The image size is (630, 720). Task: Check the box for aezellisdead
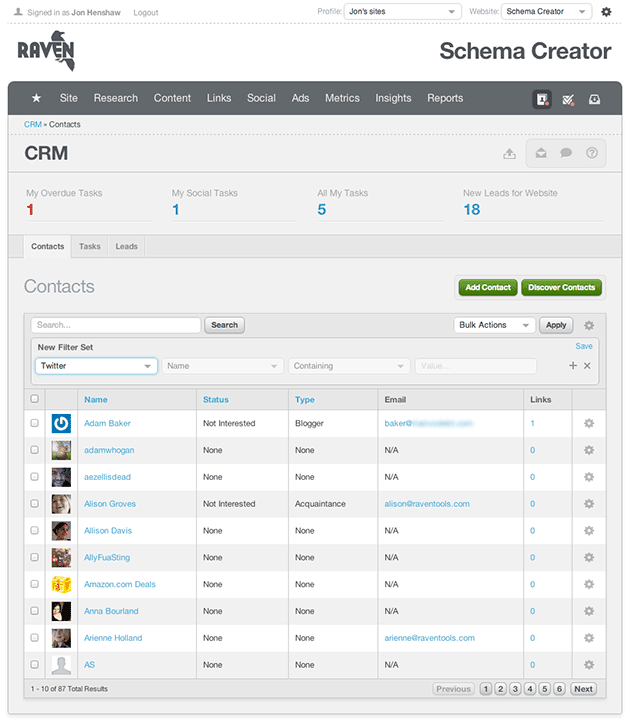click(34, 477)
